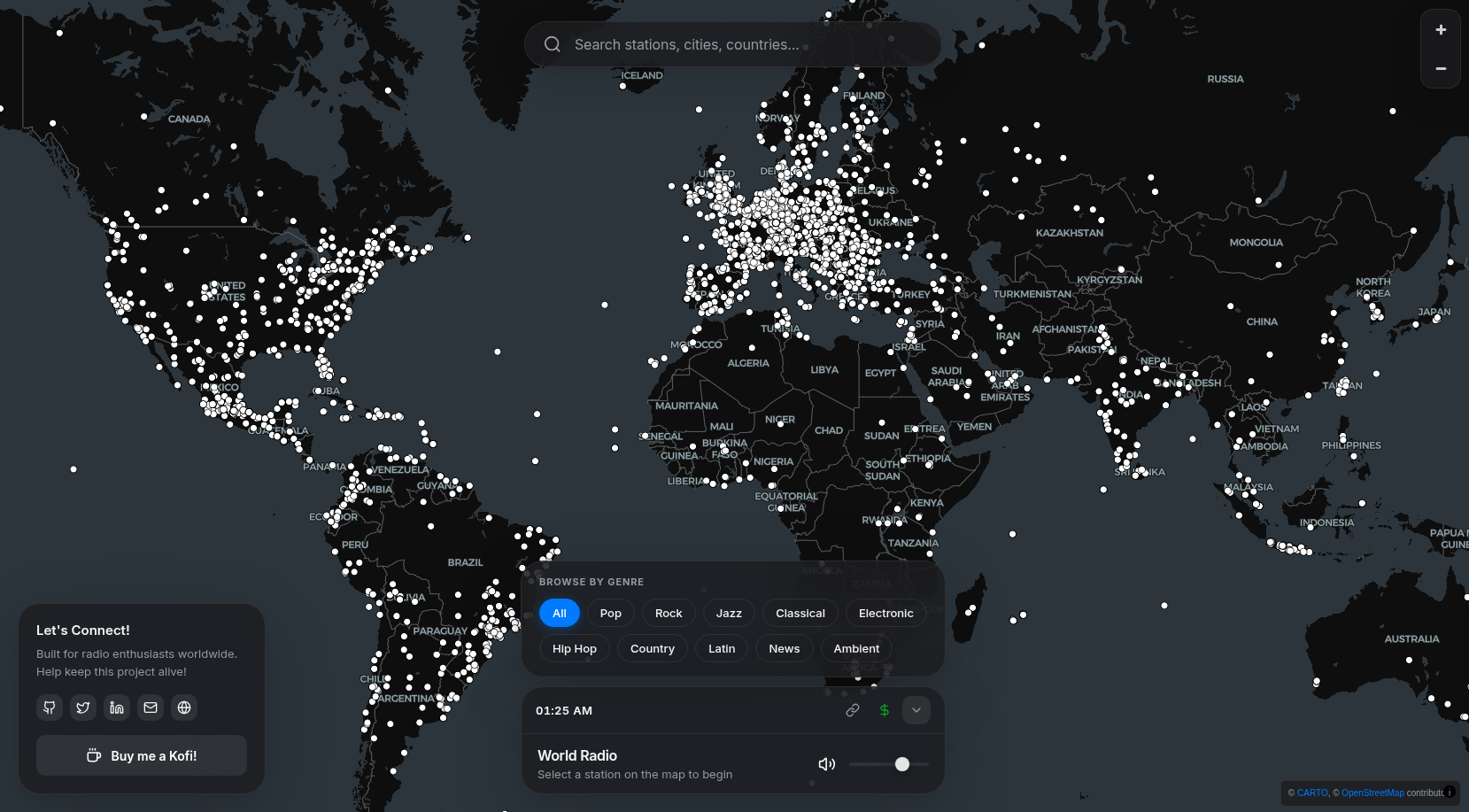This screenshot has height=812, width=1469.
Task: Enable the Electronic genre filter
Action: (x=885, y=613)
